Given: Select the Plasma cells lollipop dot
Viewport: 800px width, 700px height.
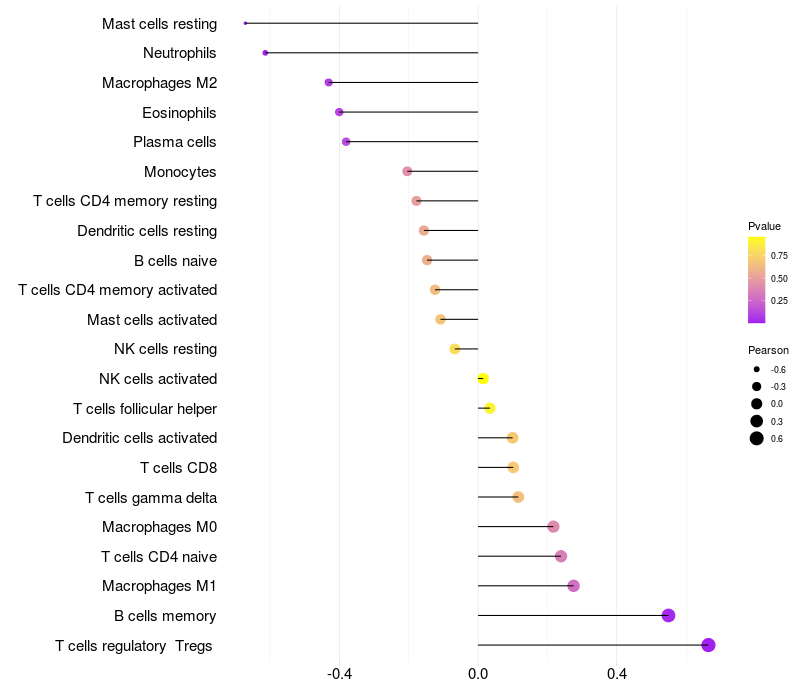Looking at the screenshot, I should pos(346,142).
